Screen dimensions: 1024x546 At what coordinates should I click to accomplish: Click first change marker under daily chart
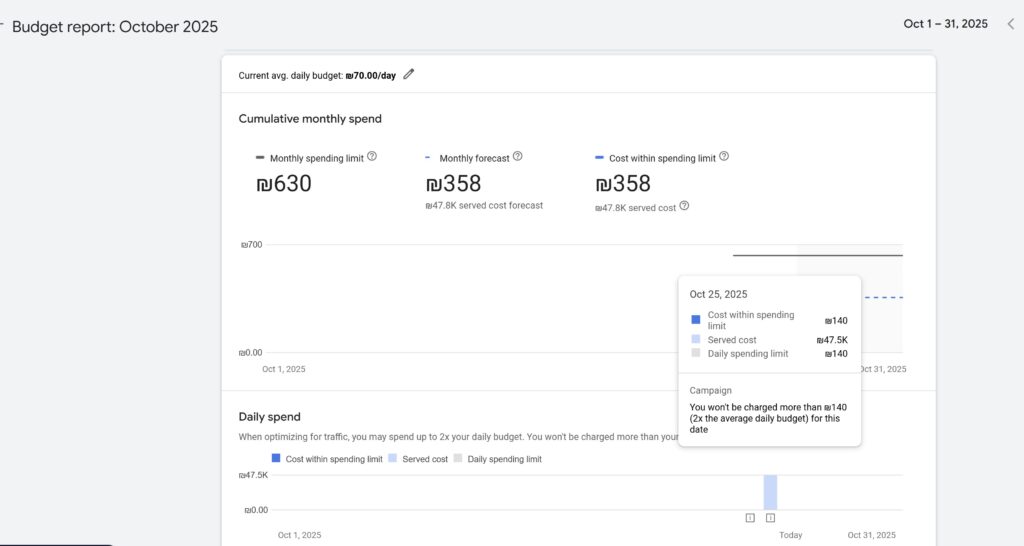click(750, 517)
